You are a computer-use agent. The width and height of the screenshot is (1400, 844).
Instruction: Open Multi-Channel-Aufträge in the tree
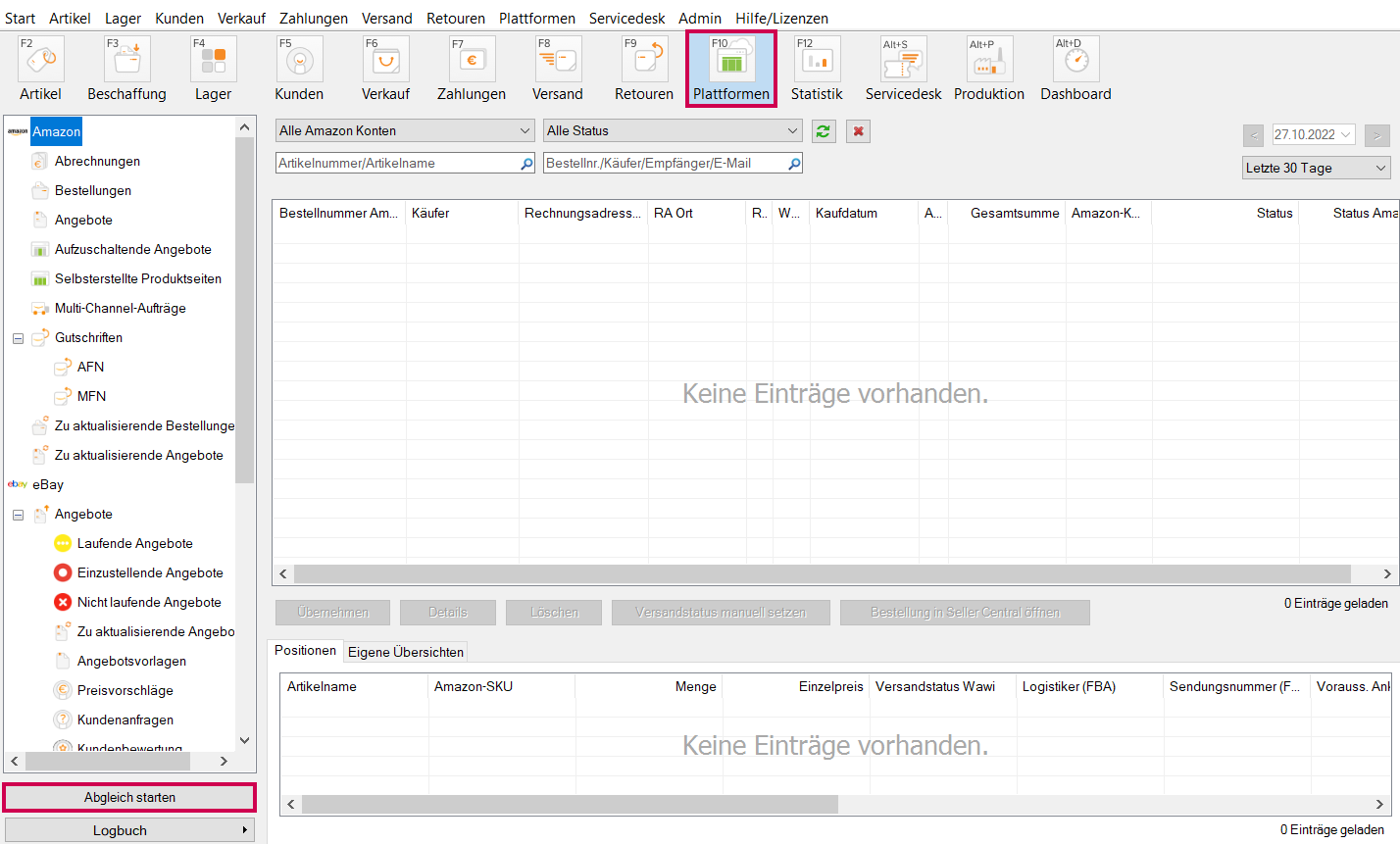click(x=121, y=308)
